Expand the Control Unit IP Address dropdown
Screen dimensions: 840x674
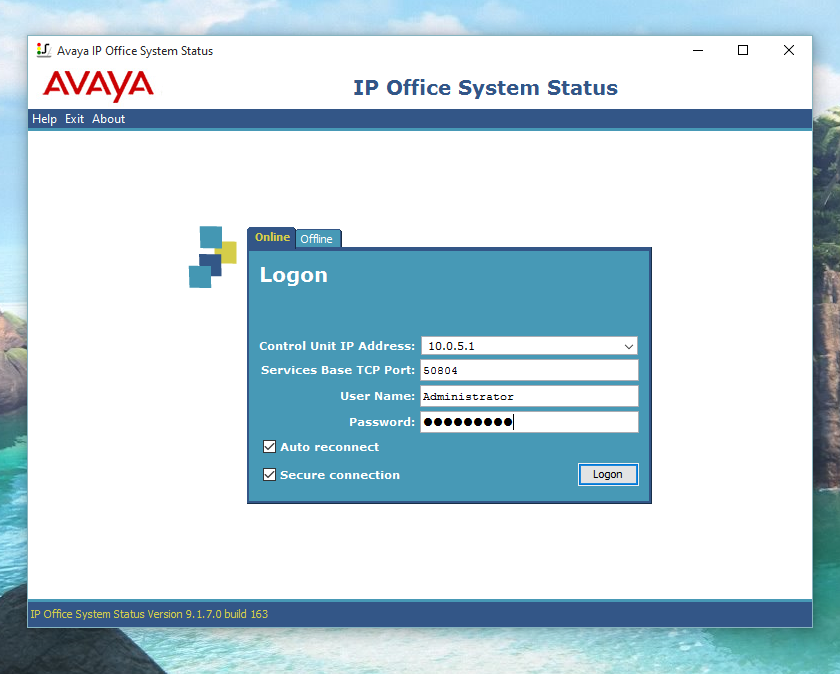tap(629, 346)
